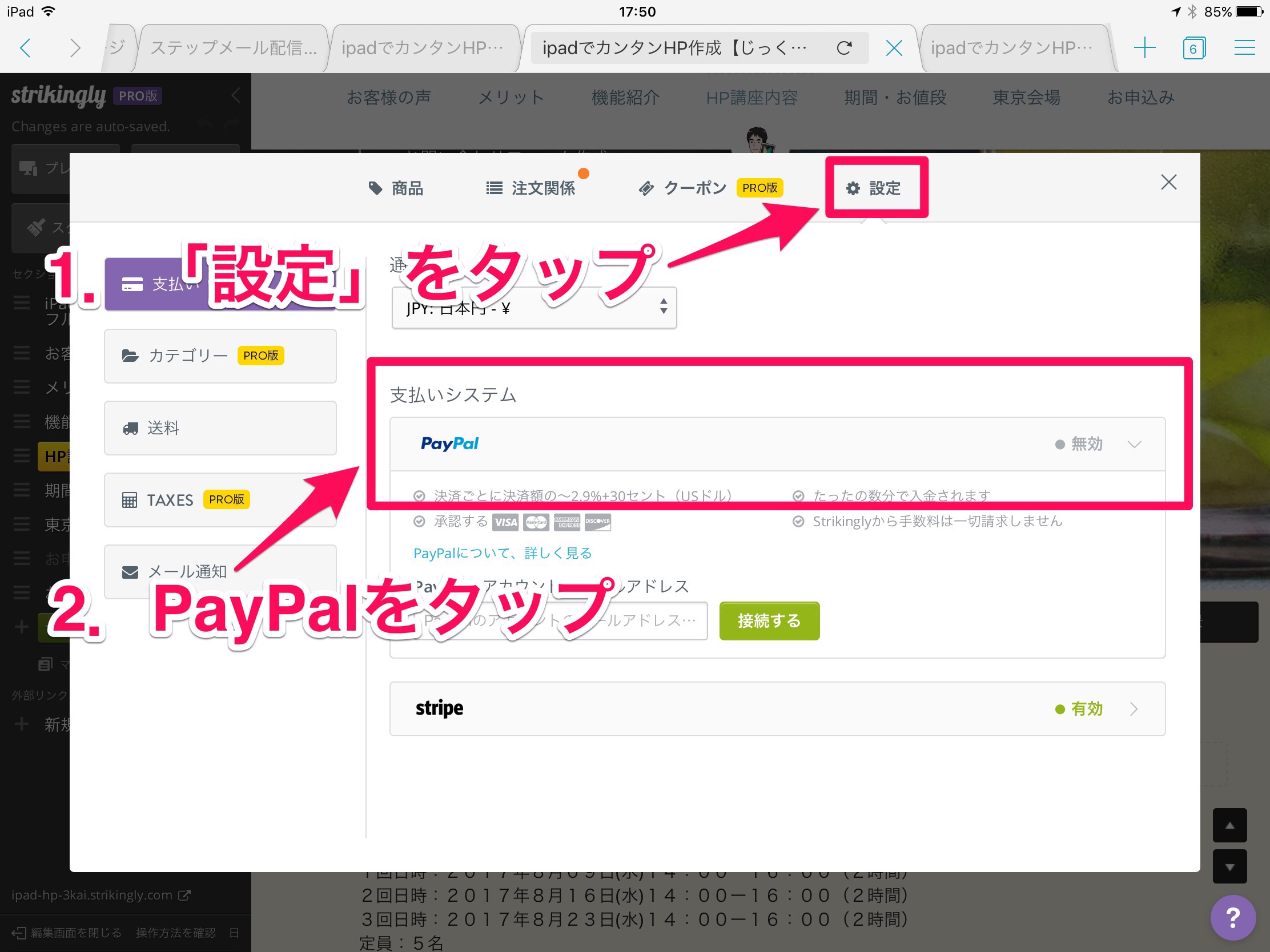Click PayPalについて、詳しく見る link
Image resolution: width=1270 pixels, height=952 pixels.
tap(503, 553)
